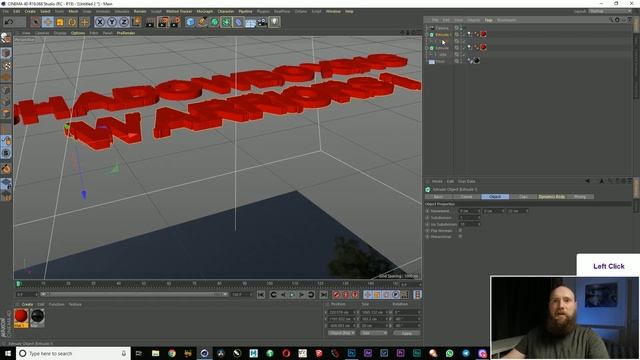This screenshot has height=360, width=640.
Task: Switch to the Dynamics Body tab
Action: pyautogui.click(x=551, y=197)
